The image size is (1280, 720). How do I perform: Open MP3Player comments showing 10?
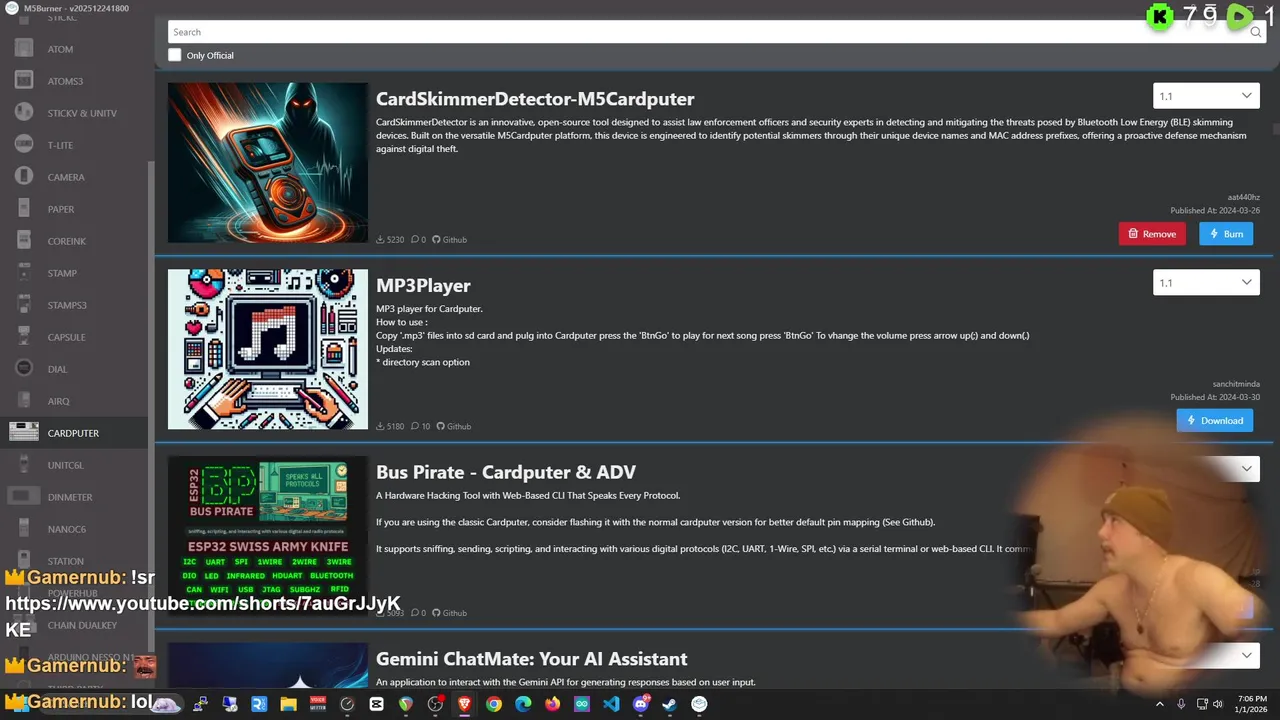point(420,426)
